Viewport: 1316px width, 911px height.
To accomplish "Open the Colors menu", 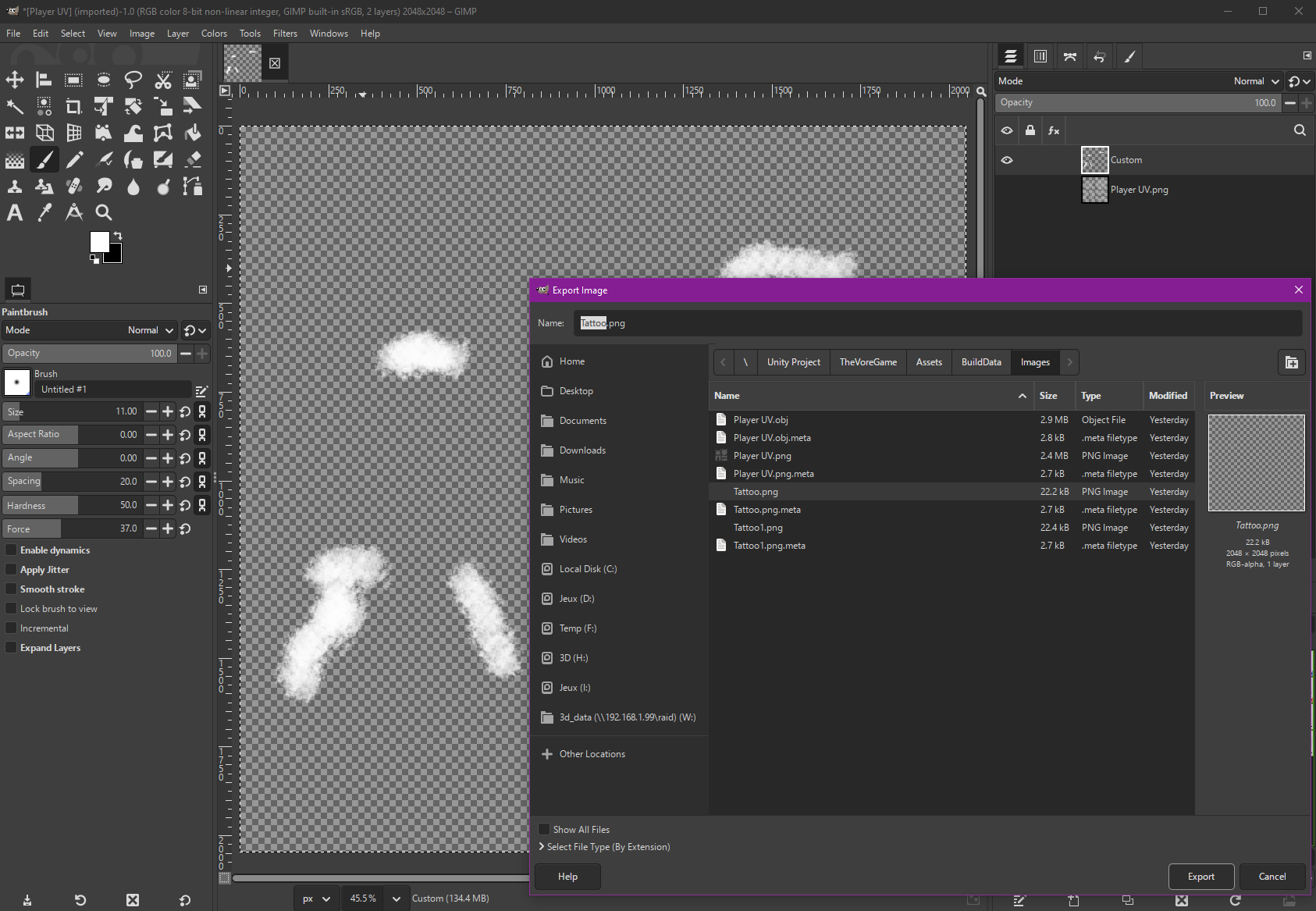I will click(214, 34).
